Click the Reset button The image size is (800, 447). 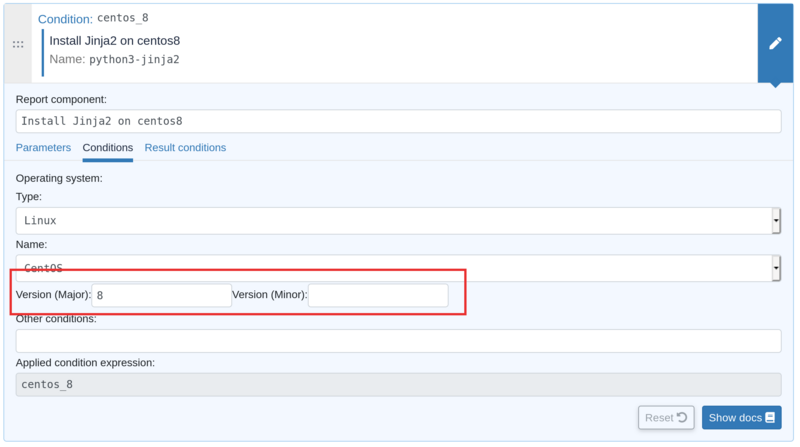pyautogui.click(x=666, y=417)
